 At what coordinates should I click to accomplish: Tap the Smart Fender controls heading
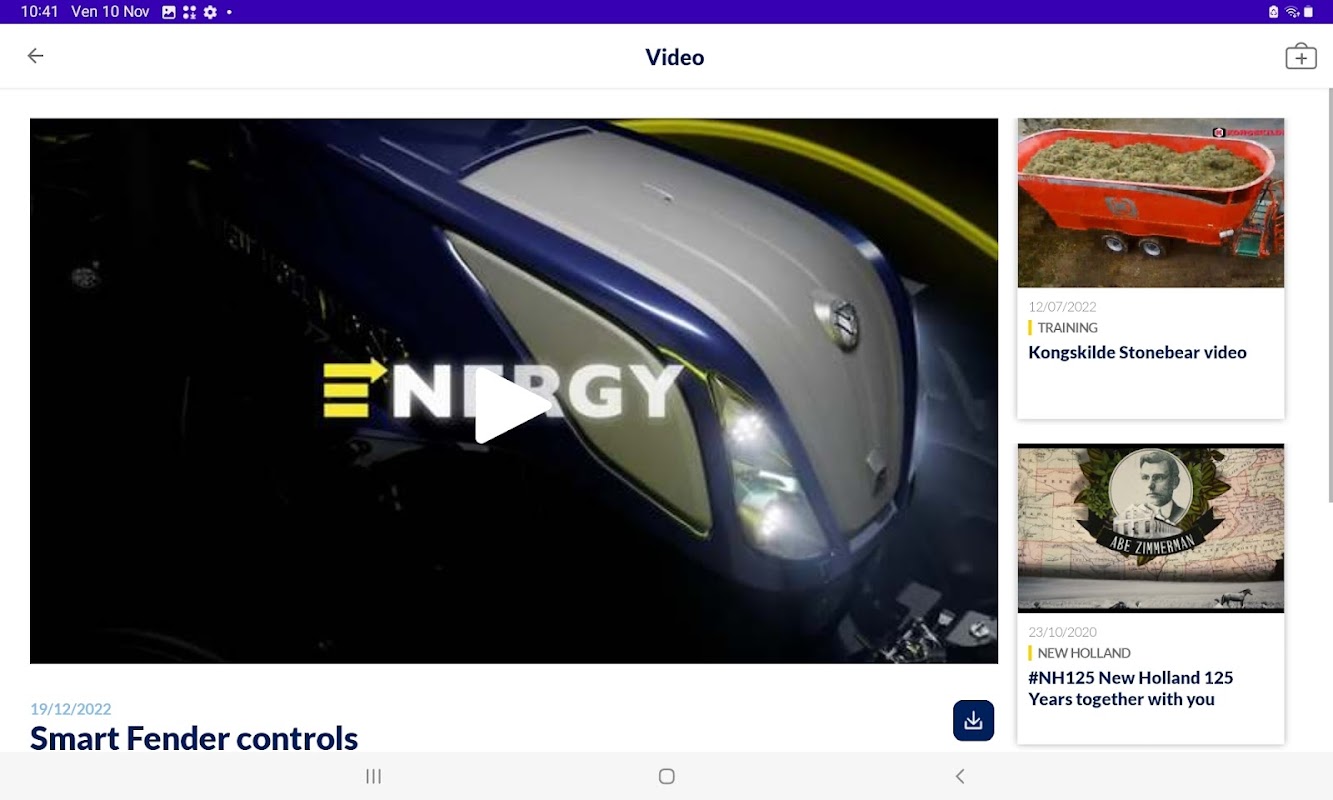[x=194, y=738]
